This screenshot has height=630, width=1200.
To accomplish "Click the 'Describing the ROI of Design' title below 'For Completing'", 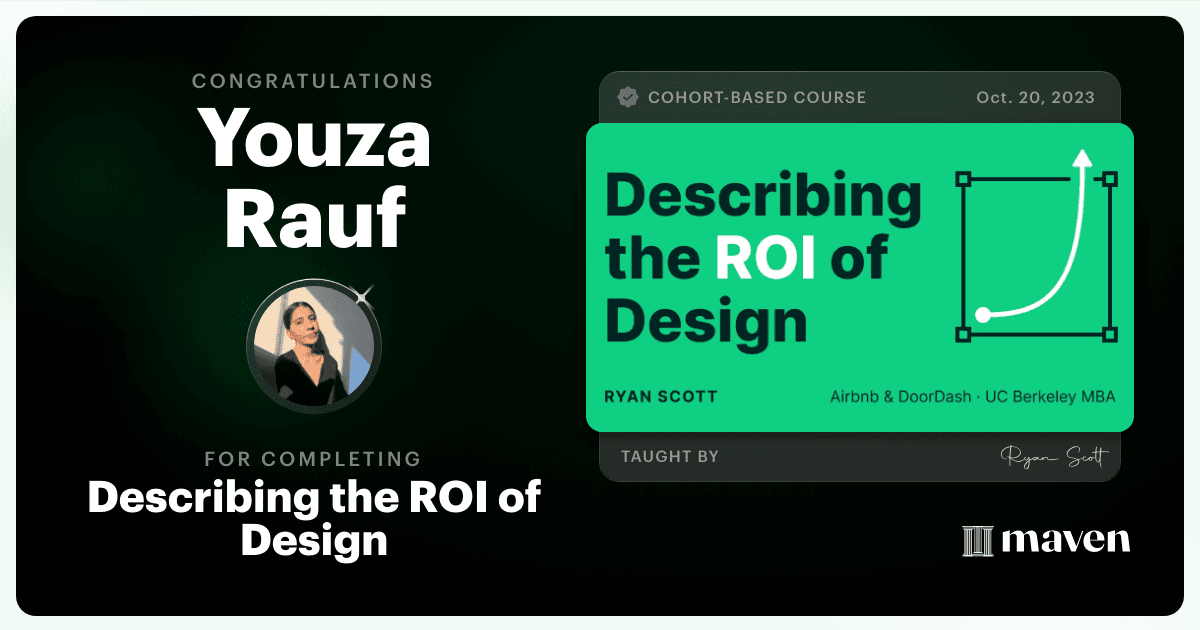I will click(314, 518).
